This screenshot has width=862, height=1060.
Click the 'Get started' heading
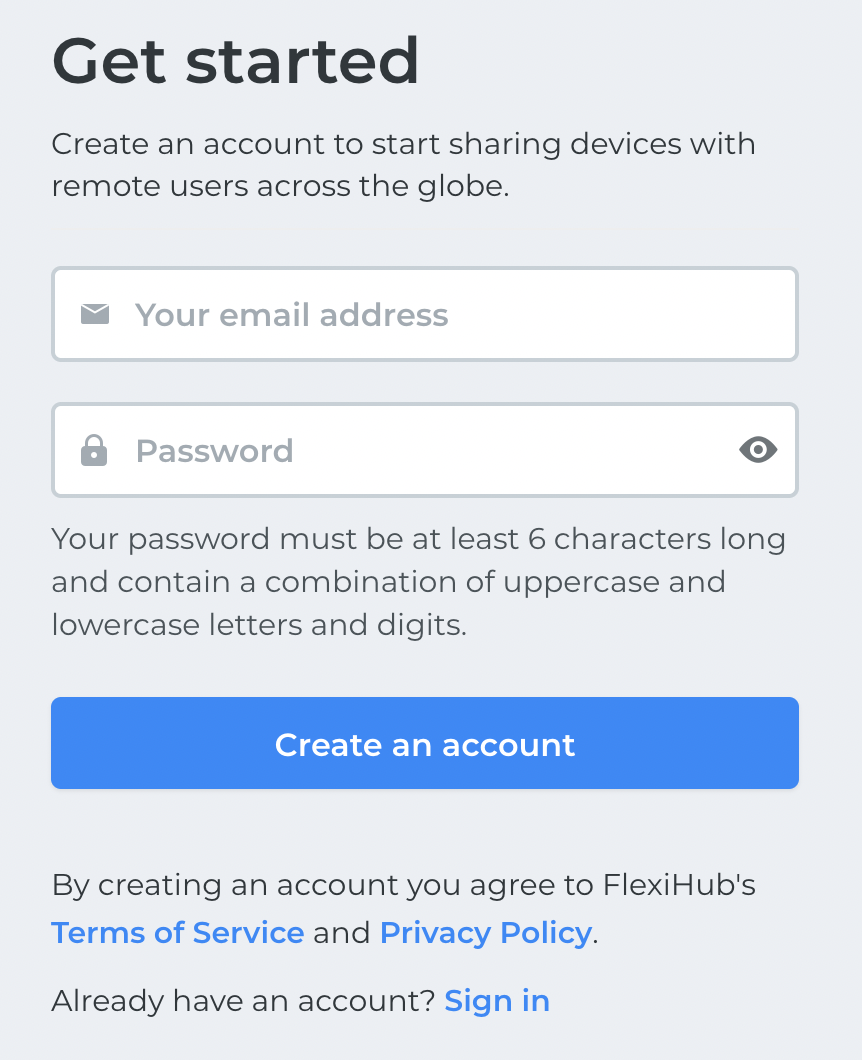click(236, 61)
